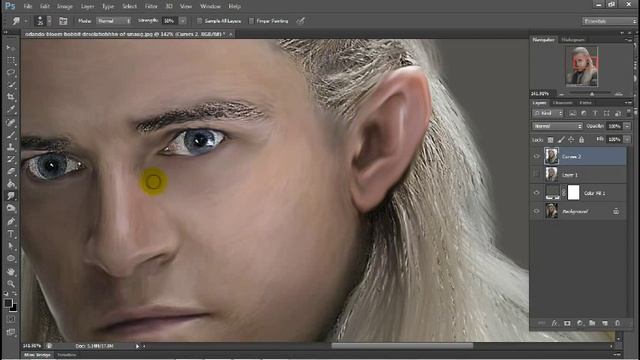Lock all padlock icon
Image resolution: width=640 pixels, height=360 pixels.
[581, 140]
